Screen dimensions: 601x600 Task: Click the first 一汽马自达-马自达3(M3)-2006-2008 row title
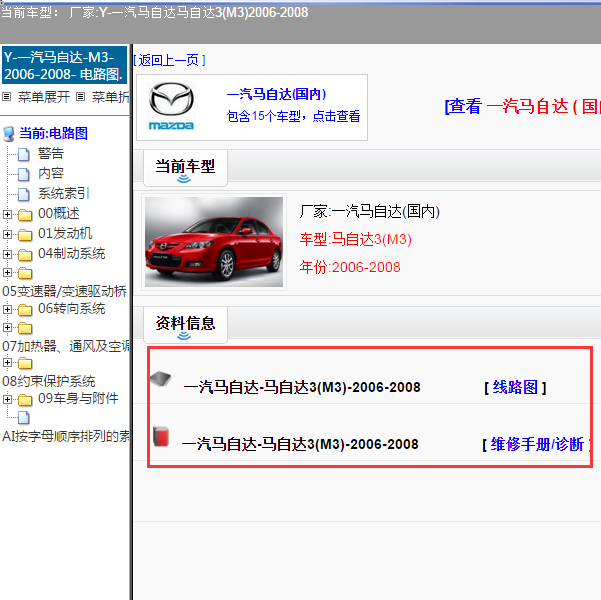[302, 387]
